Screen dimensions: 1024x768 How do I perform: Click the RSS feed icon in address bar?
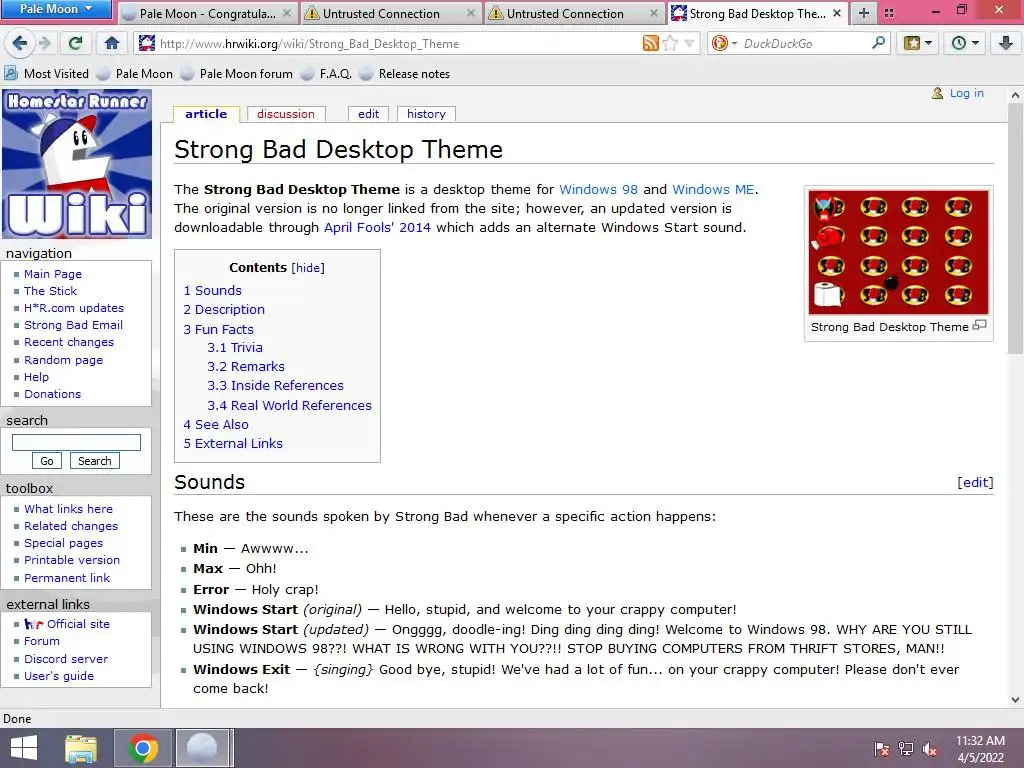coord(650,44)
